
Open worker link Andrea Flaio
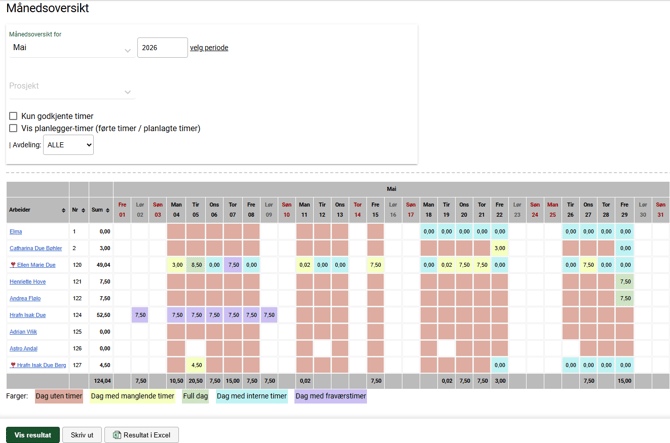tap(25, 298)
